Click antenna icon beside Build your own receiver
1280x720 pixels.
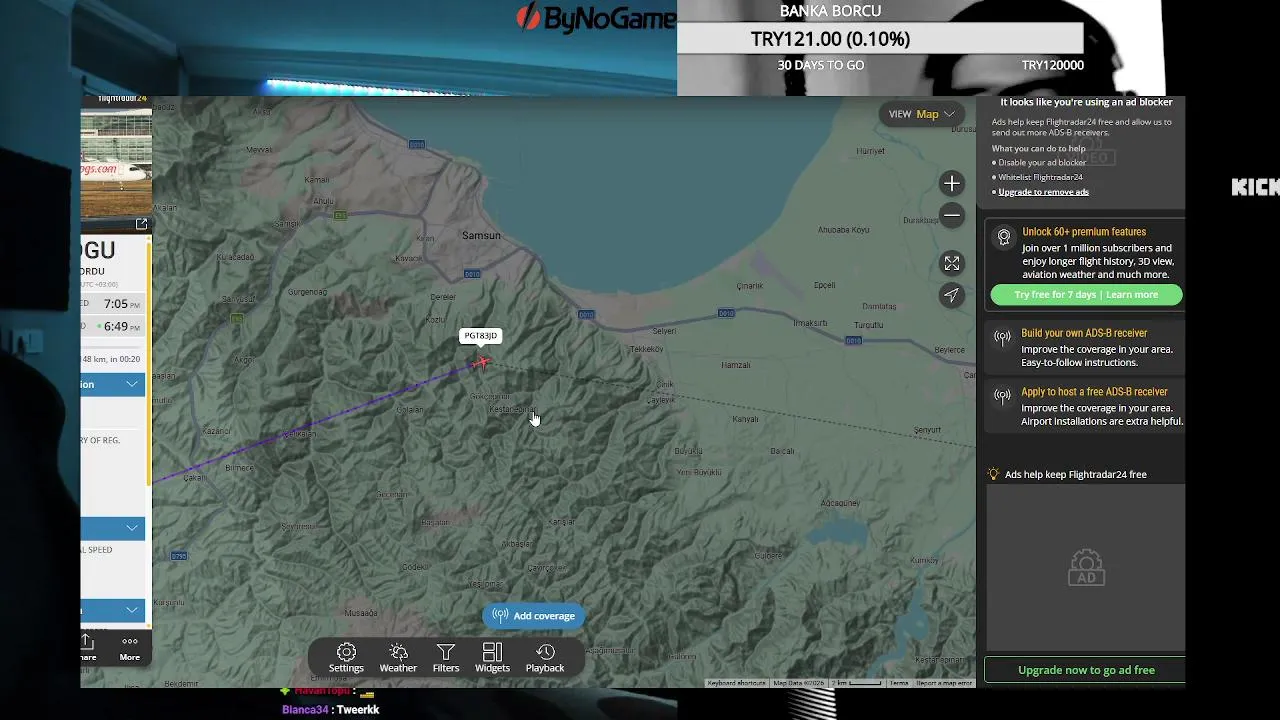[1003, 338]
